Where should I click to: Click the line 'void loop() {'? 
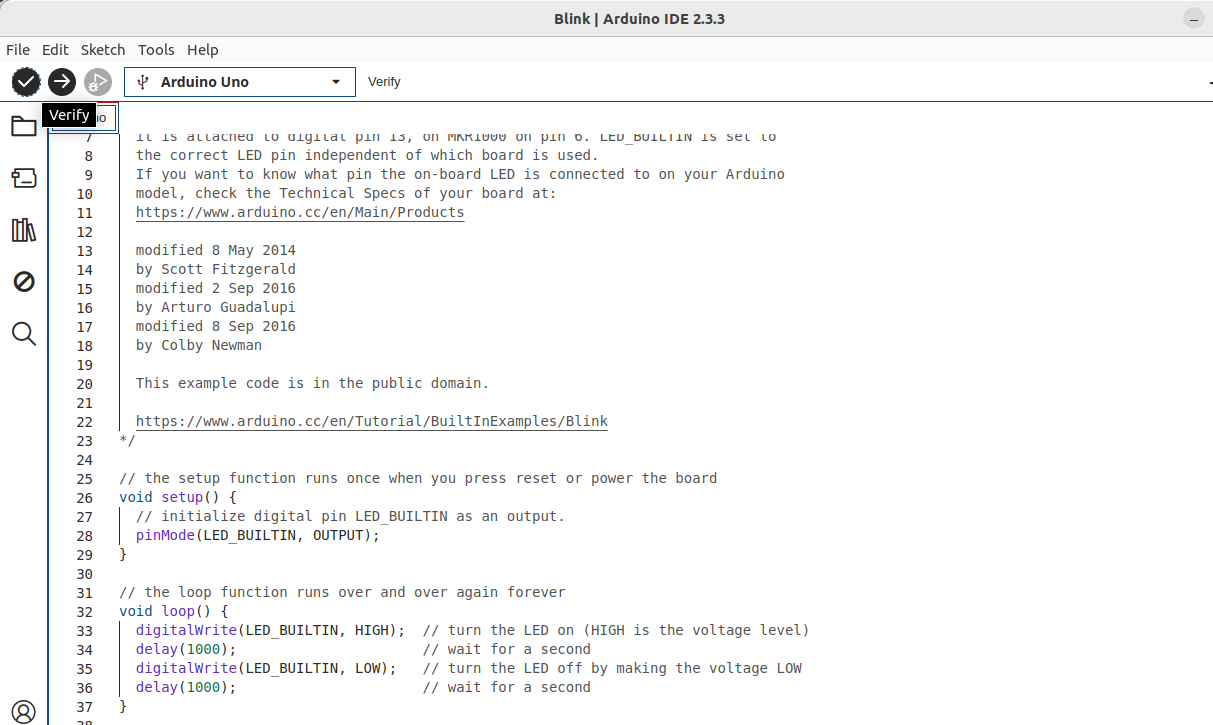click(x=174, y=611)
